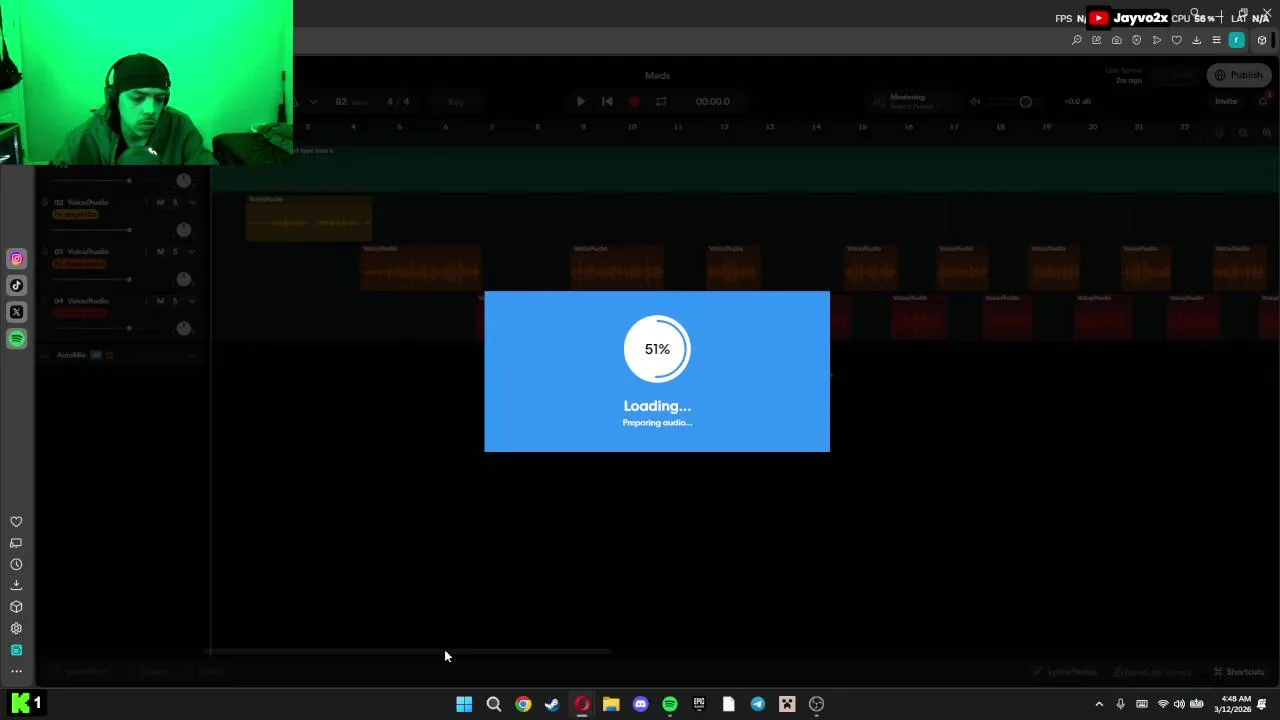
Task: Show hidden system tray icons chevron
Action: coord(1099,704)
